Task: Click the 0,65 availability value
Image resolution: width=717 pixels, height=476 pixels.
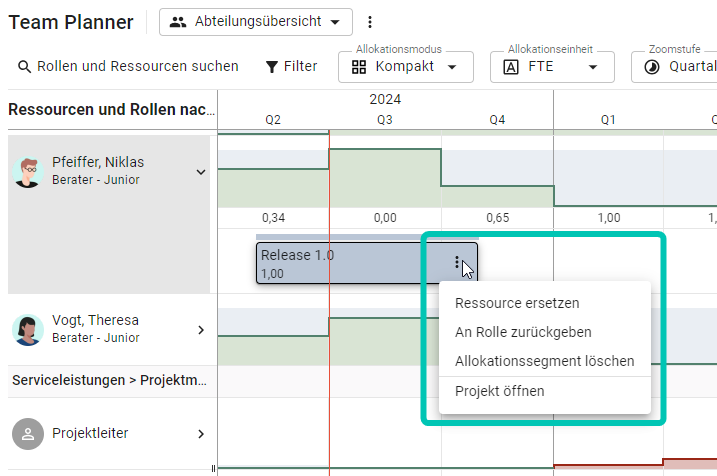Action: [x=498, y=218]
